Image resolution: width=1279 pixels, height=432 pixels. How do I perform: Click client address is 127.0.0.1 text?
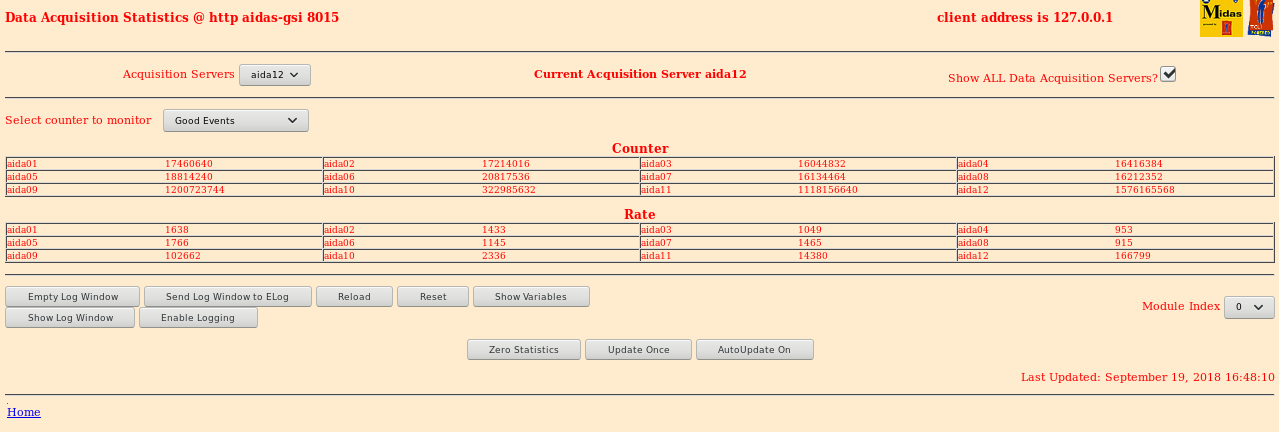point(1025,17)
